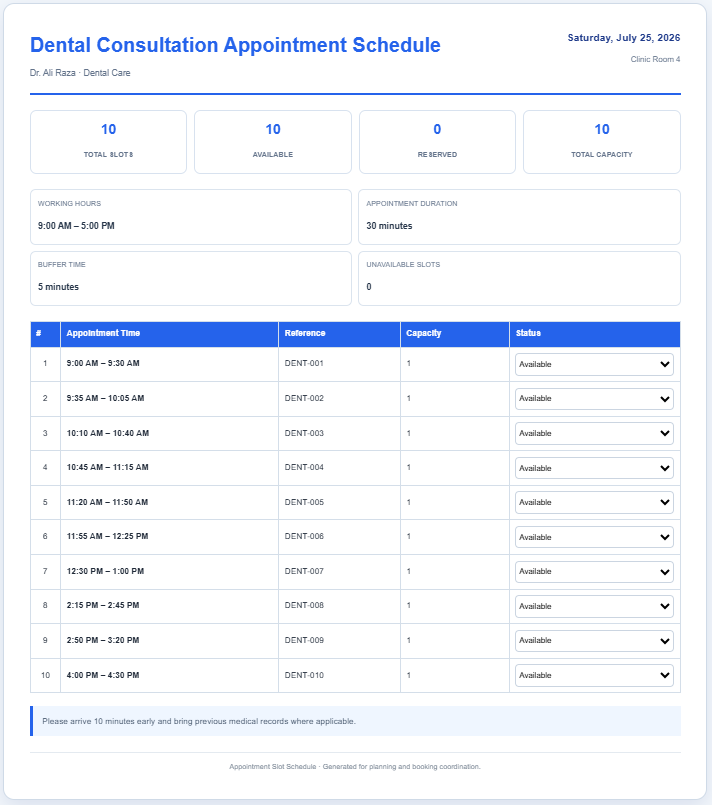Screen dimensions: 712x805
Task: Select the 4:00 PM – 4:30 PM time cell
Action: point(169,675)
